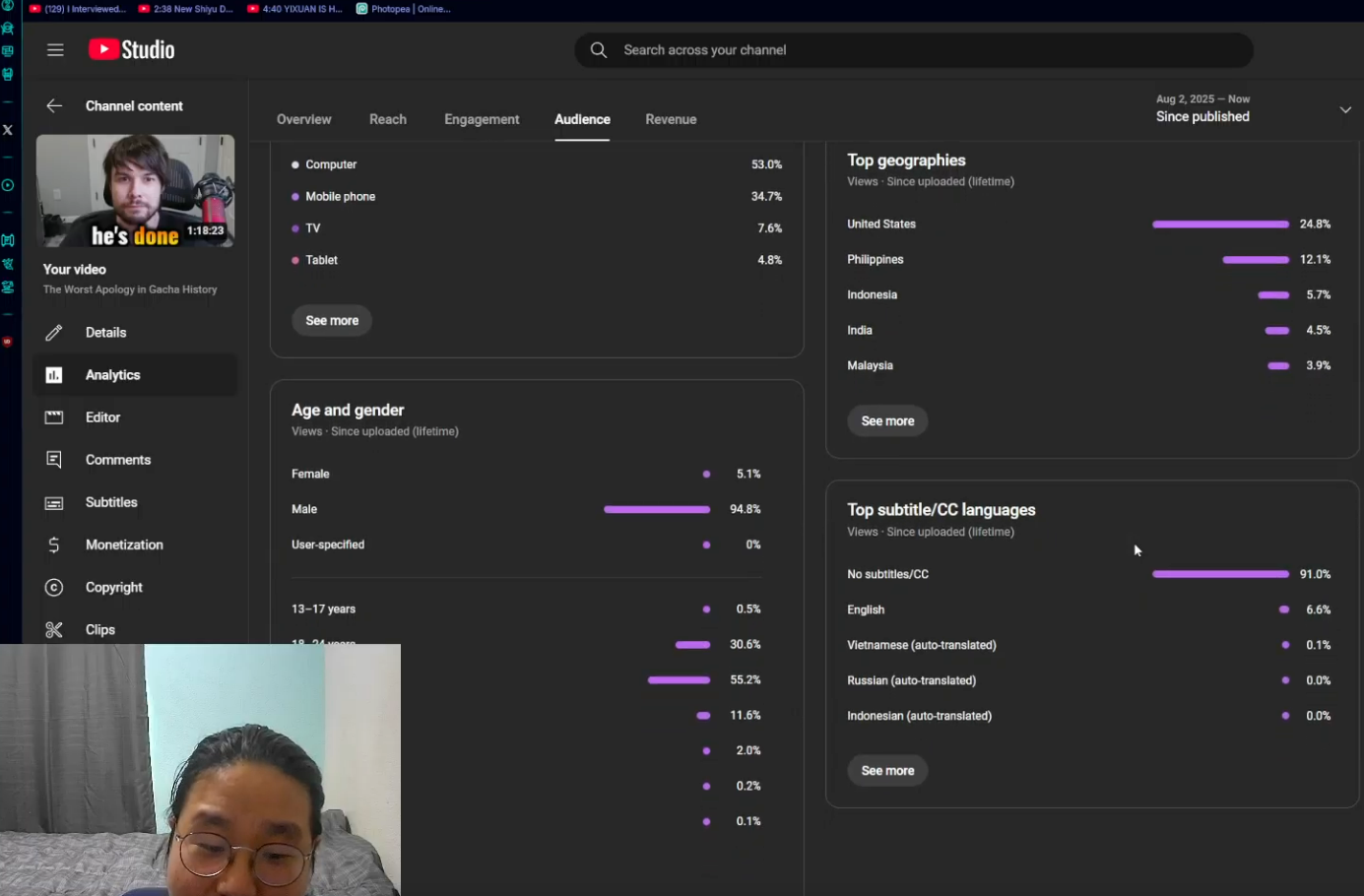
Task: Click the play-circle icon in browser sidebar
Action: point(8,185)
